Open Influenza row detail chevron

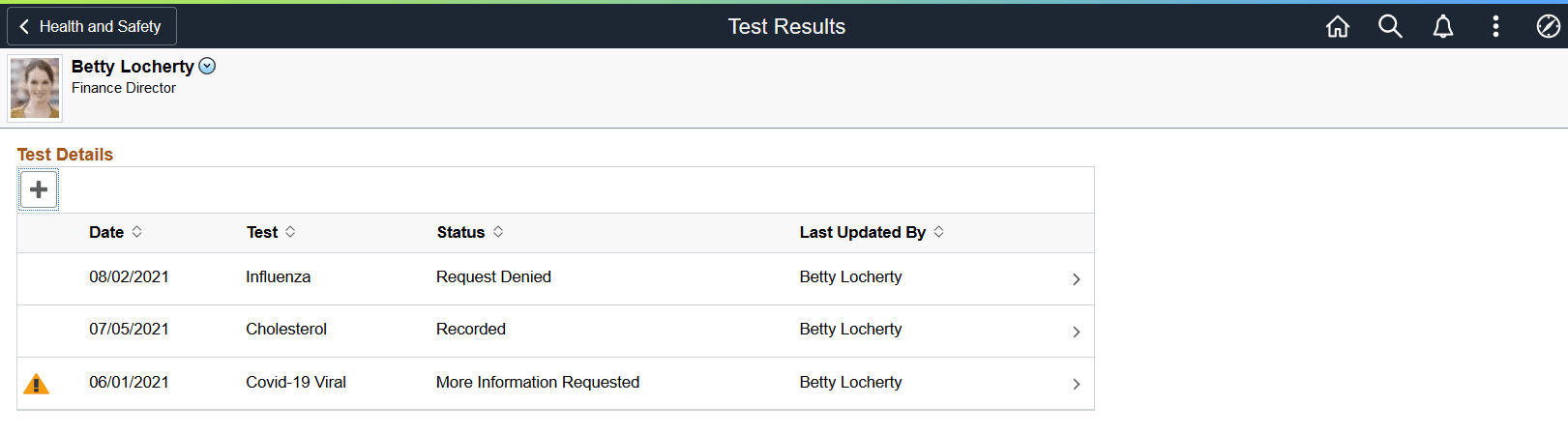[x=1077, y=279]
